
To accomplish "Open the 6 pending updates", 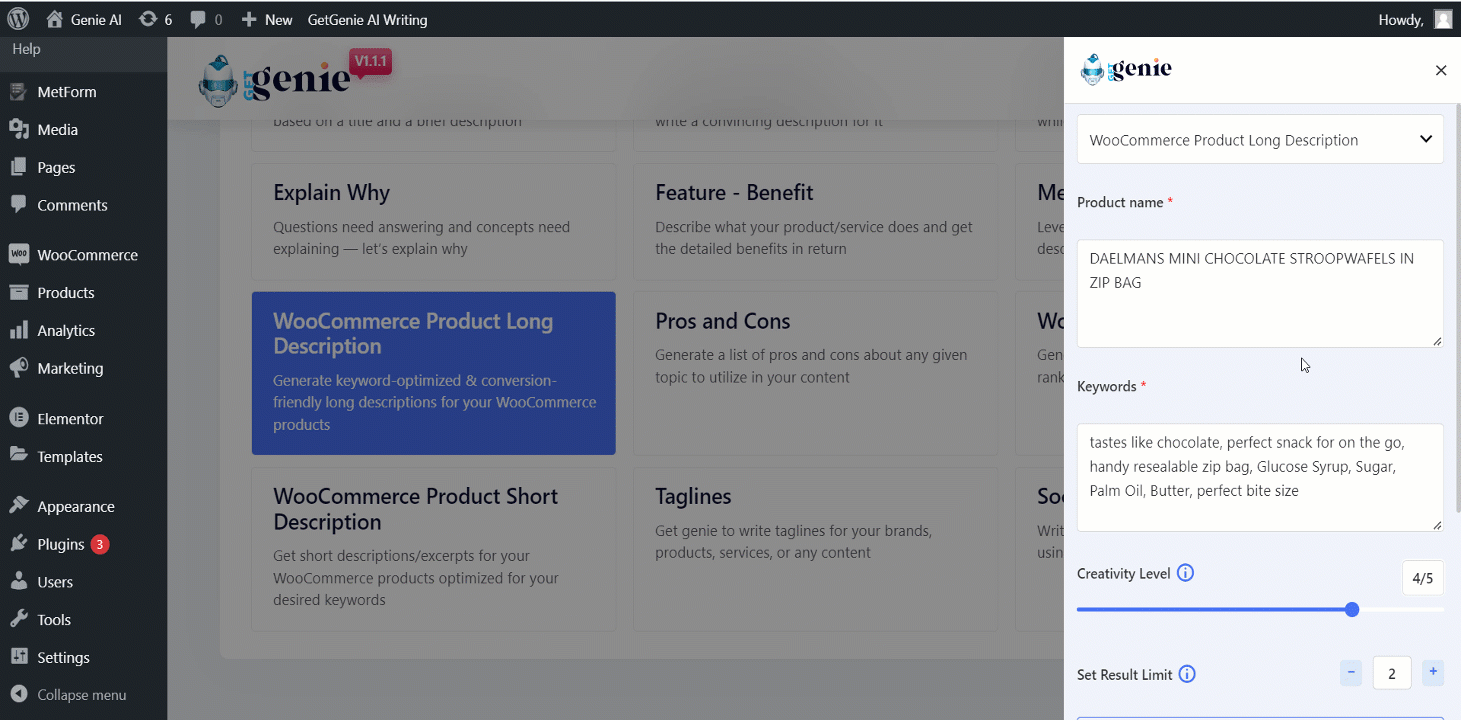I will tap(155, 19).
